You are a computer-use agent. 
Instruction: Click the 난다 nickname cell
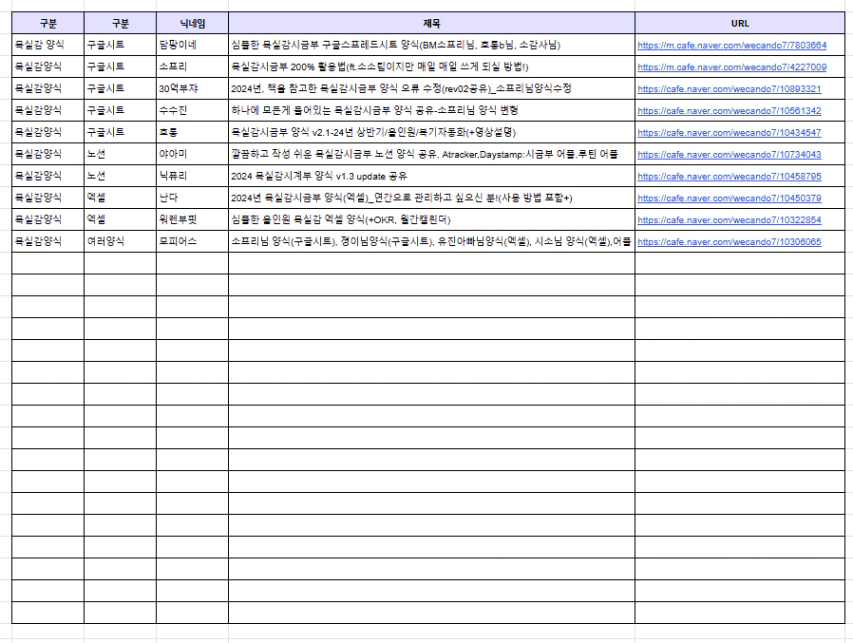coord(192,197)
